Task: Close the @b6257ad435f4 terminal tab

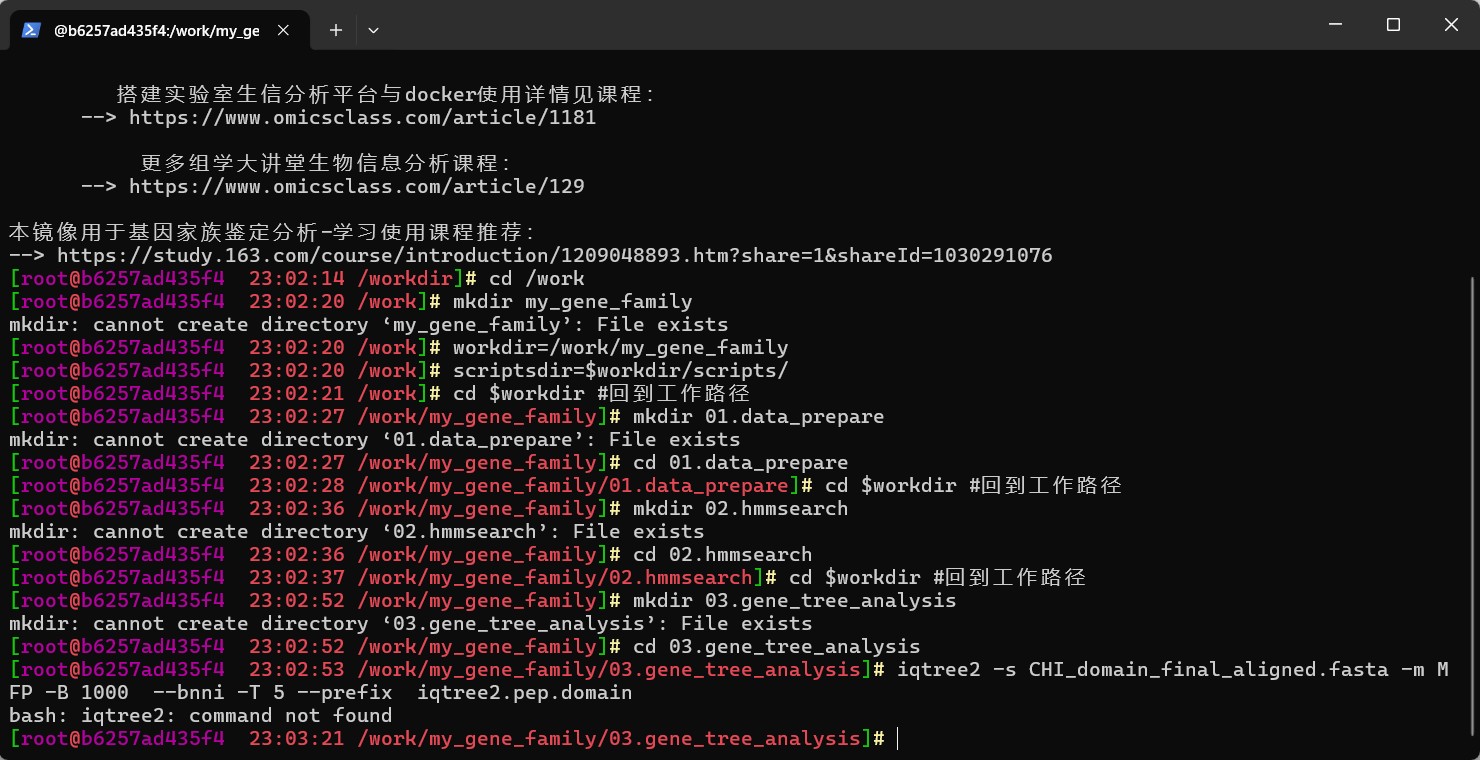Action: coord(283,30)
